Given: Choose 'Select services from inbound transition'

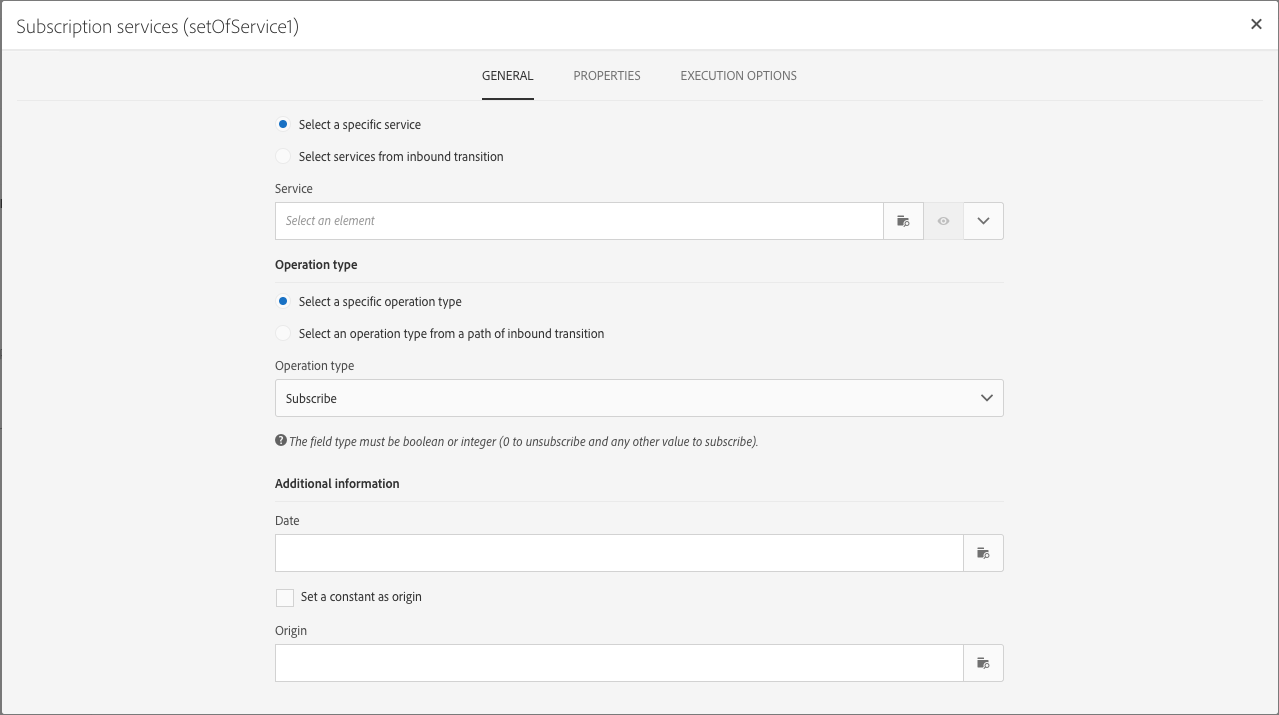Looking at the screenshot, I should pos(284,157).
